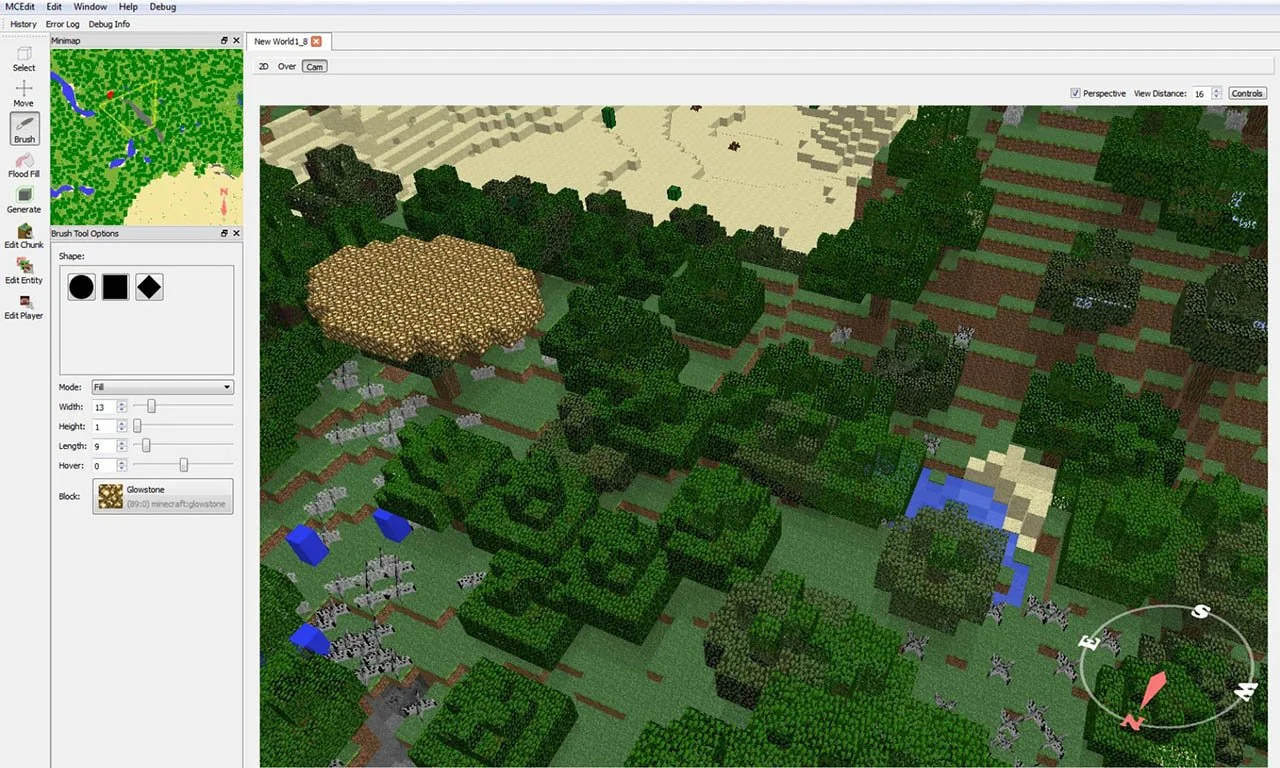This screenshot has height=768, width=1280.
Task: Open the Window menu
Action: coord(91,7)
